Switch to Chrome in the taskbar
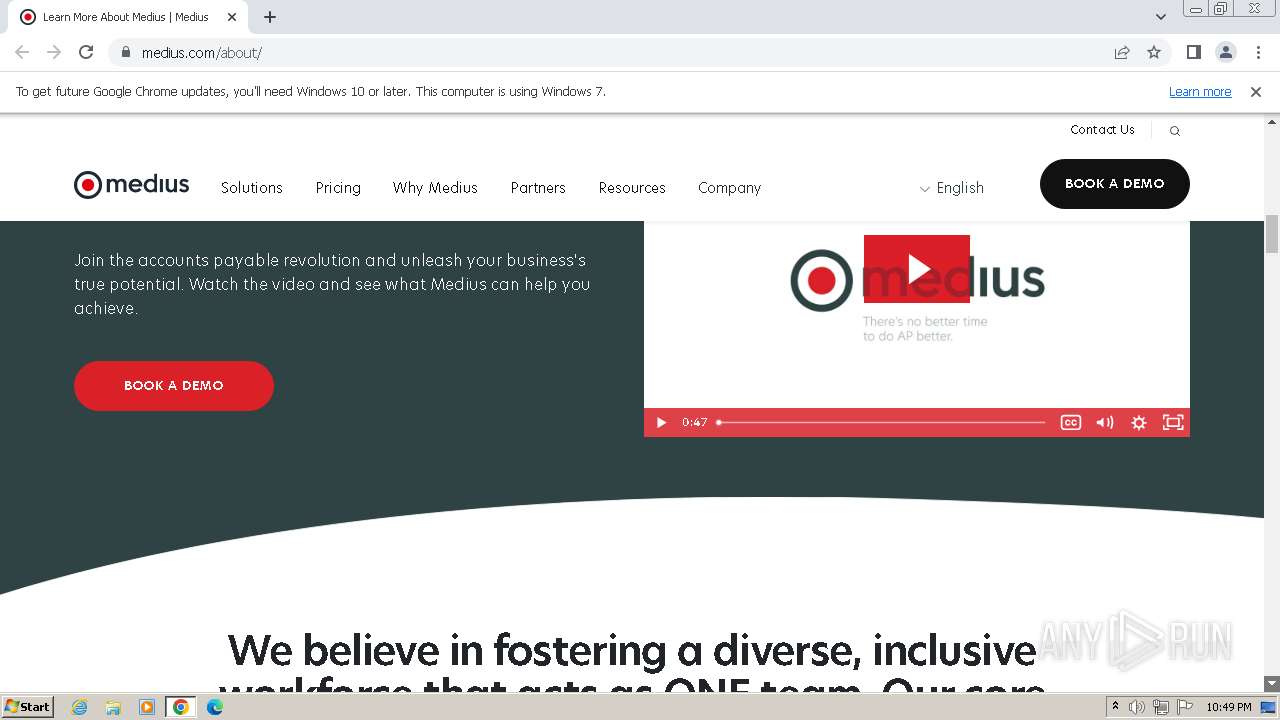 pos(181,707)
